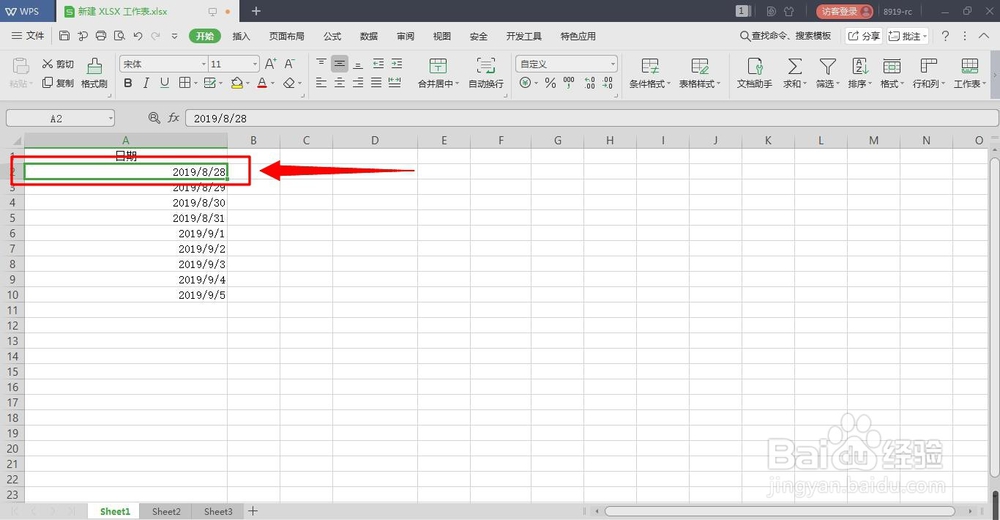Add a new sheet with plus button
Viewport: 1000px width, 520px height.
(253, 511)
